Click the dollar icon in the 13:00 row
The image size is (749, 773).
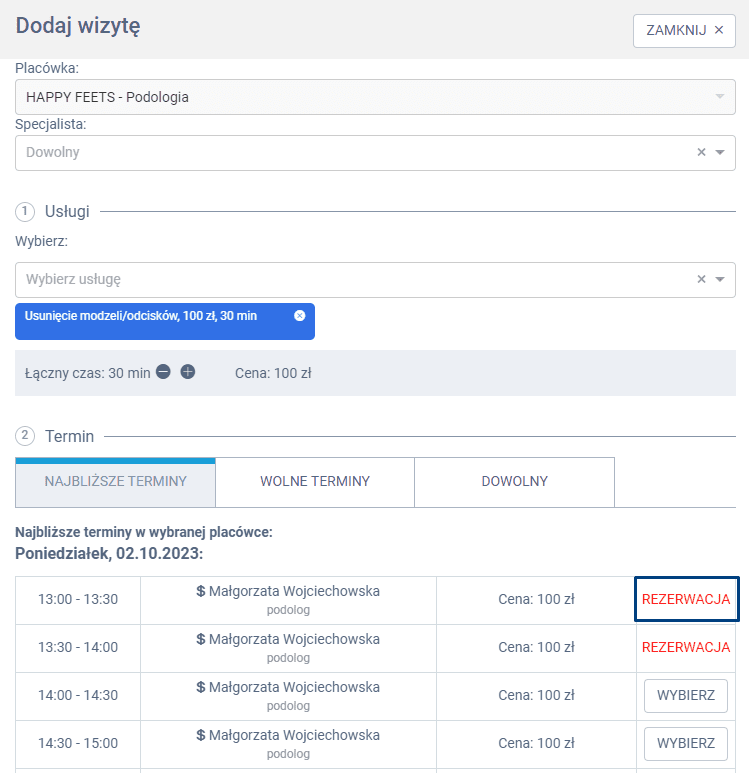pos(201,591)
